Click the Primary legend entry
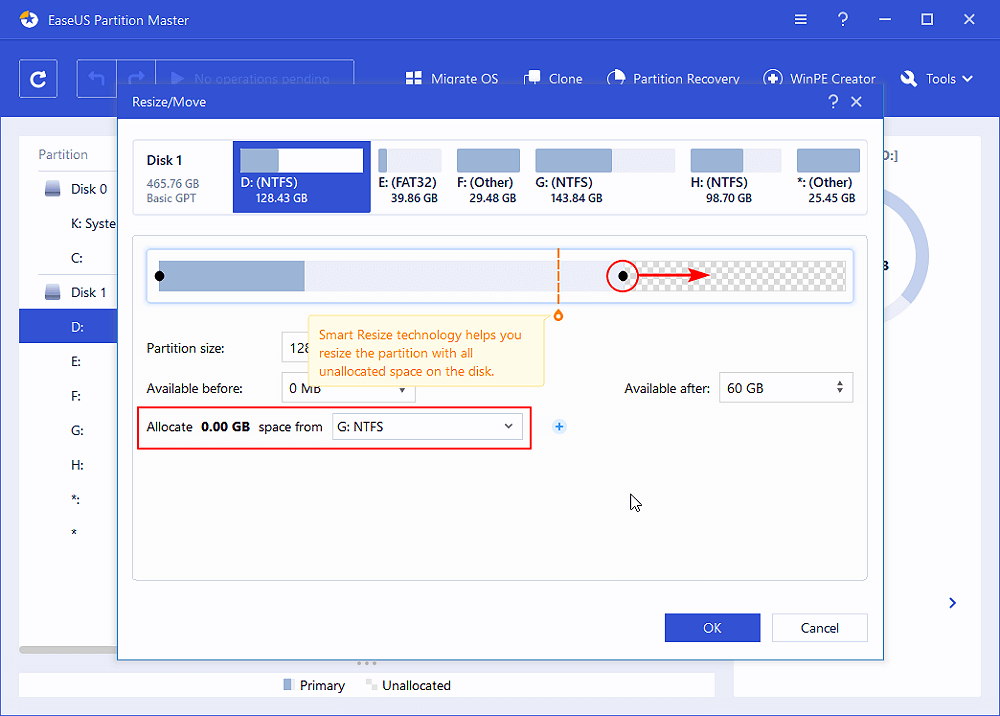Image resolution: width=1000 pixels, height=716 pixels. [314, 685]
